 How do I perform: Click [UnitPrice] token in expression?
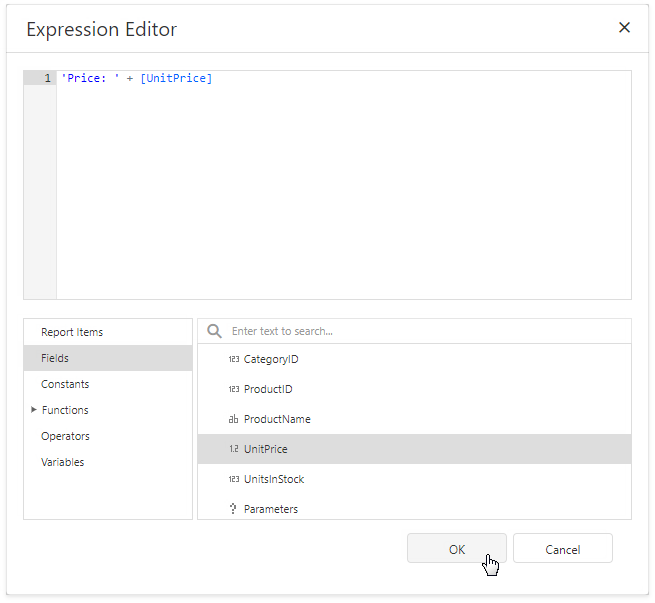[x=176, y=78]
